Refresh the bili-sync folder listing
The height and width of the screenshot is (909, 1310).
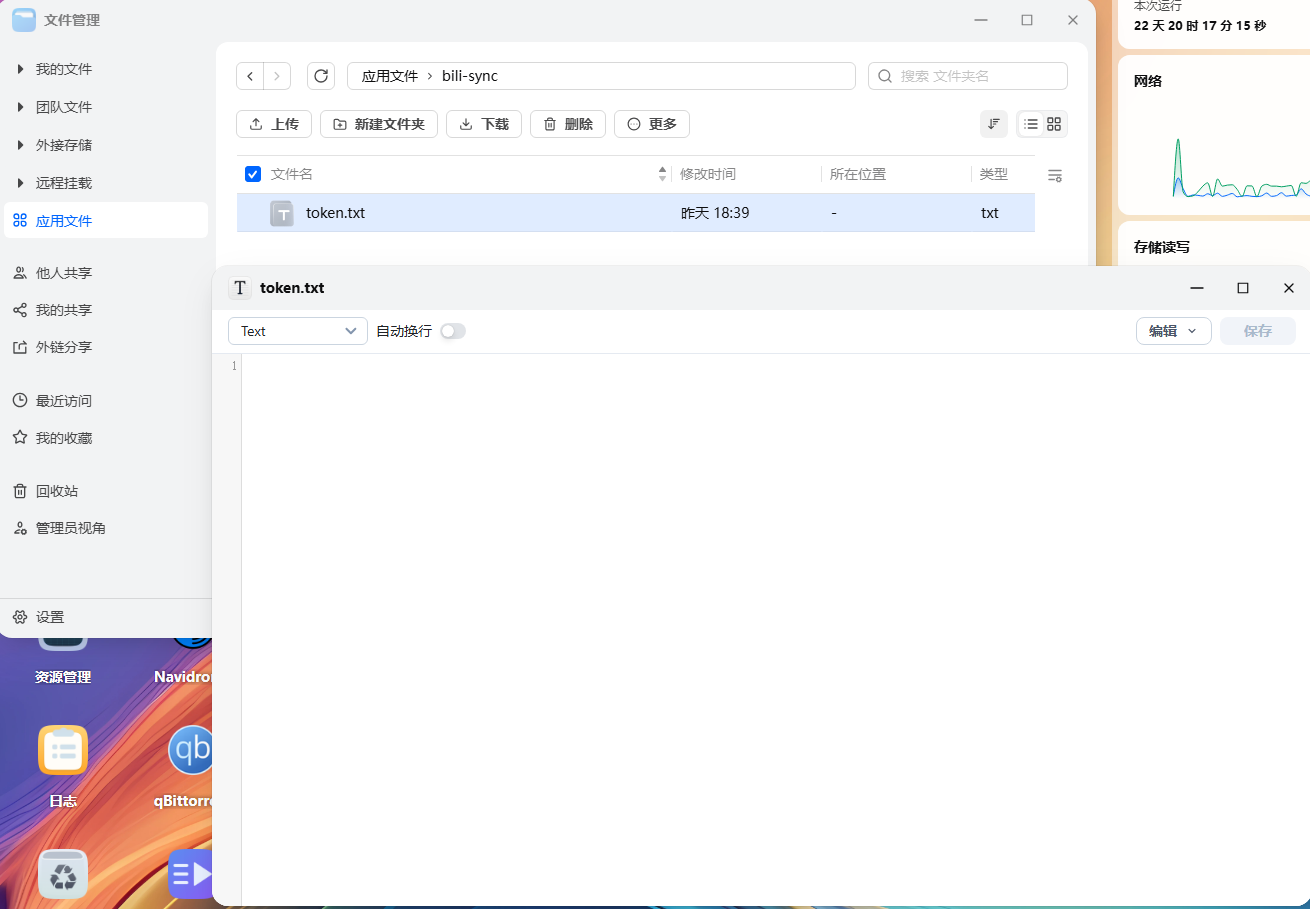click(x=321, y=76)
